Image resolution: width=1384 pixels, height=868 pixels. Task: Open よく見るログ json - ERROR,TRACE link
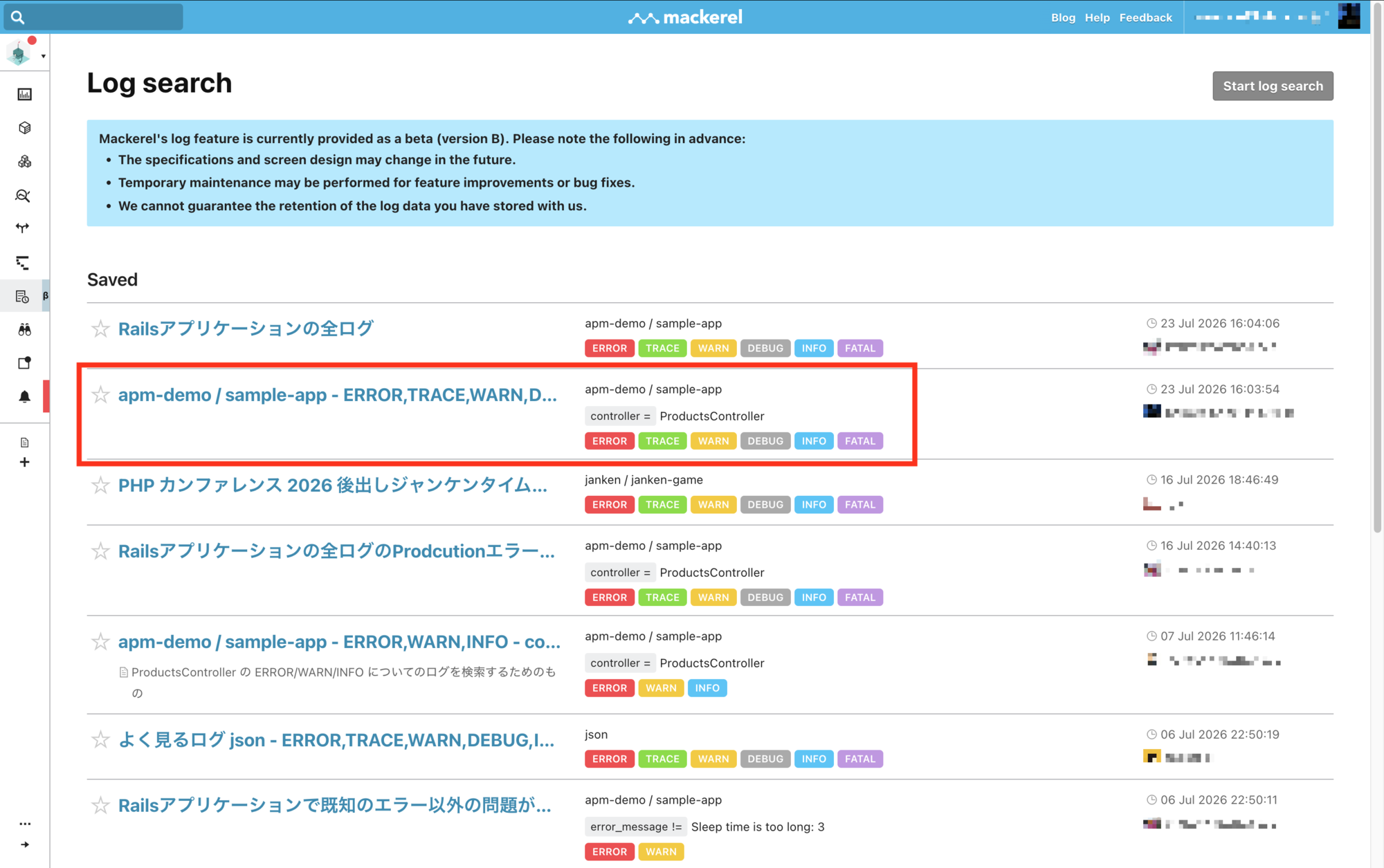click(336, 740)
